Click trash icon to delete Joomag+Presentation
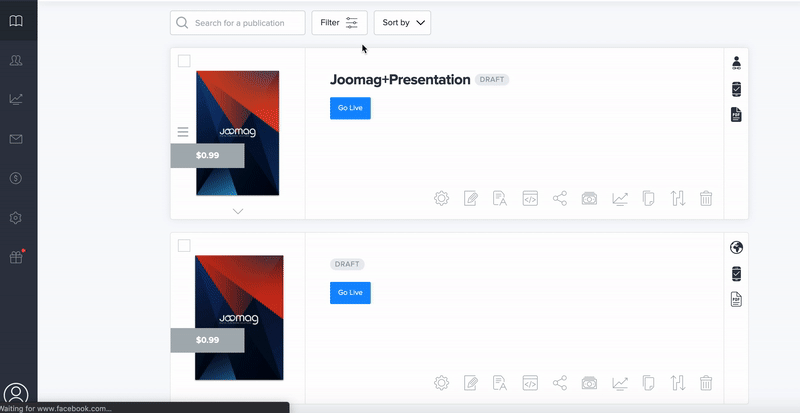Image resolution: width=800 pixels, height=413 pixels. point(706,198)
